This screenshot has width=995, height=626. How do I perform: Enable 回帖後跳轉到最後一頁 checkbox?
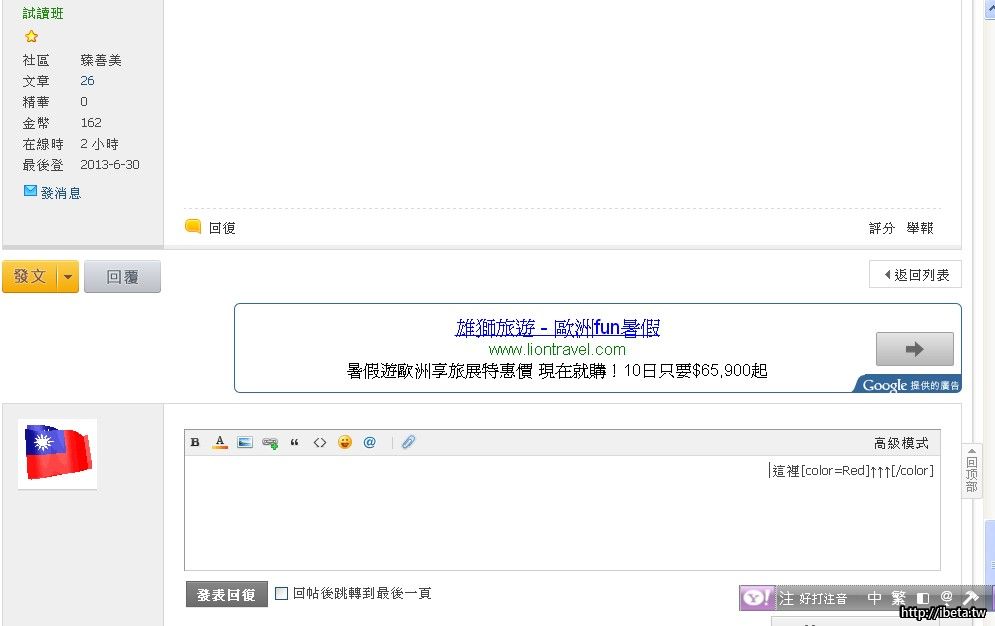282,594
